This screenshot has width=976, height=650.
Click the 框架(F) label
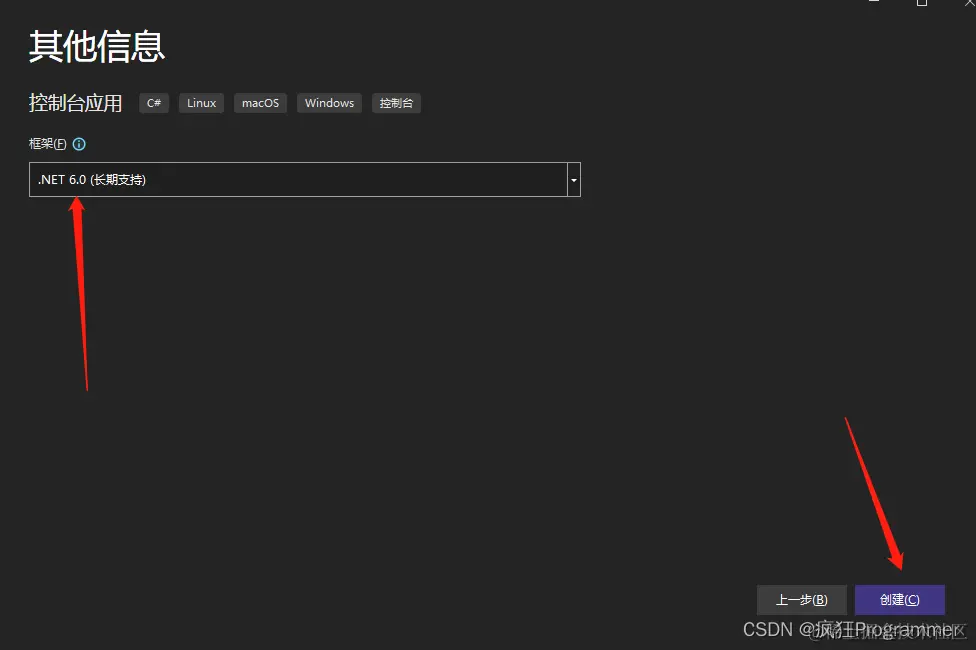[47, 144]
